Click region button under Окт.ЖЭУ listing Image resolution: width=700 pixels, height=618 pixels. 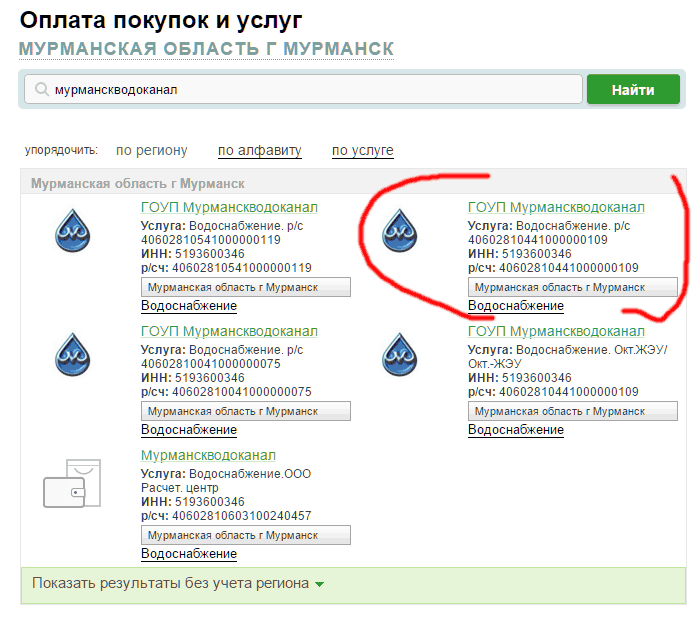(573, 411)
